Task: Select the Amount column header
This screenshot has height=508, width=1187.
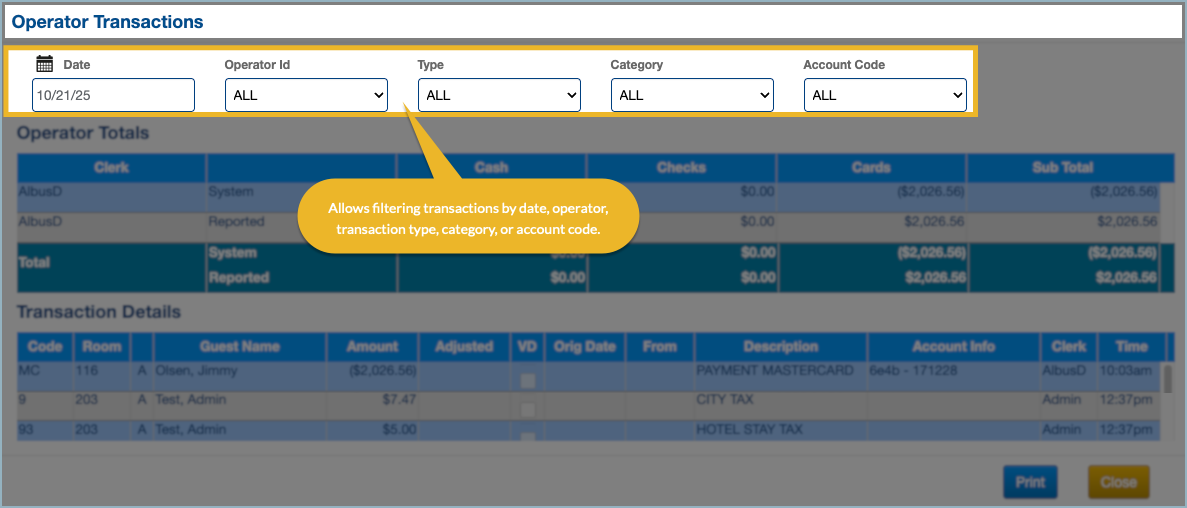Action: [x=372, y=347]
